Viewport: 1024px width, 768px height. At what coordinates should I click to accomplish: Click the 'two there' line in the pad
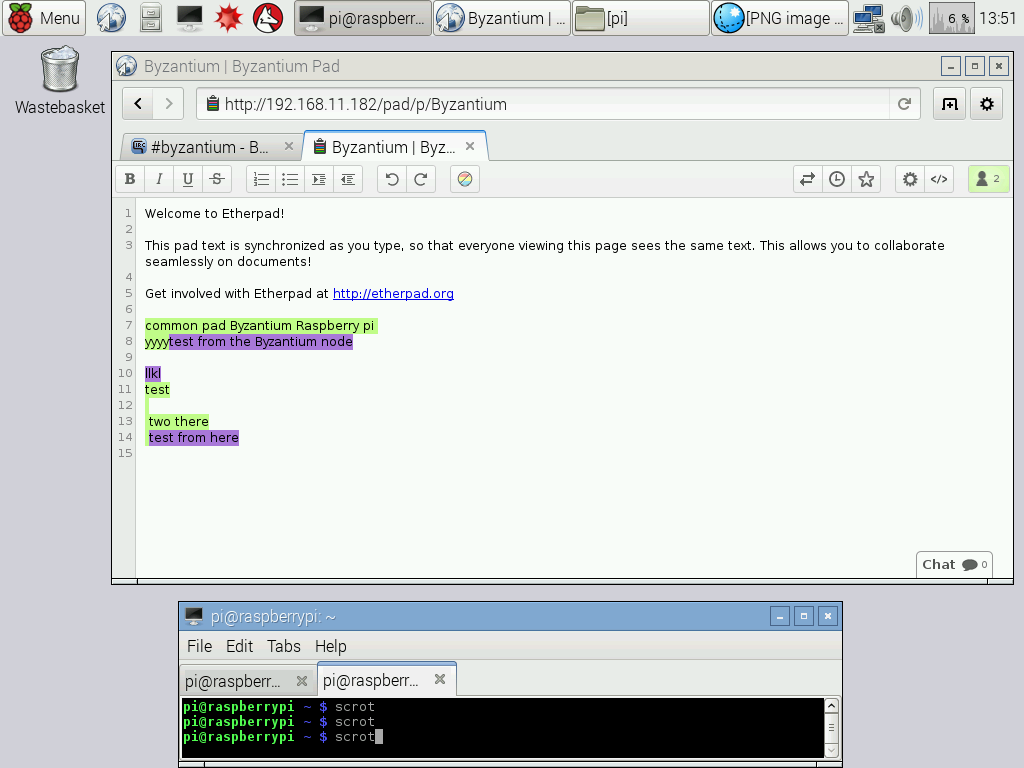[178, 421]
